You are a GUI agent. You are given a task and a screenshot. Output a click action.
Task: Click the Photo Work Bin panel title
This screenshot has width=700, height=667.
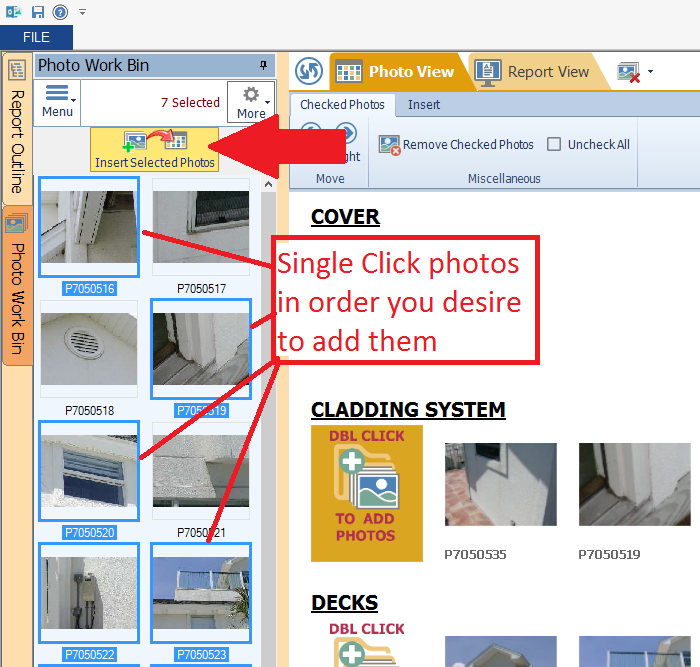pyautogui.click(x=93, y=65)
